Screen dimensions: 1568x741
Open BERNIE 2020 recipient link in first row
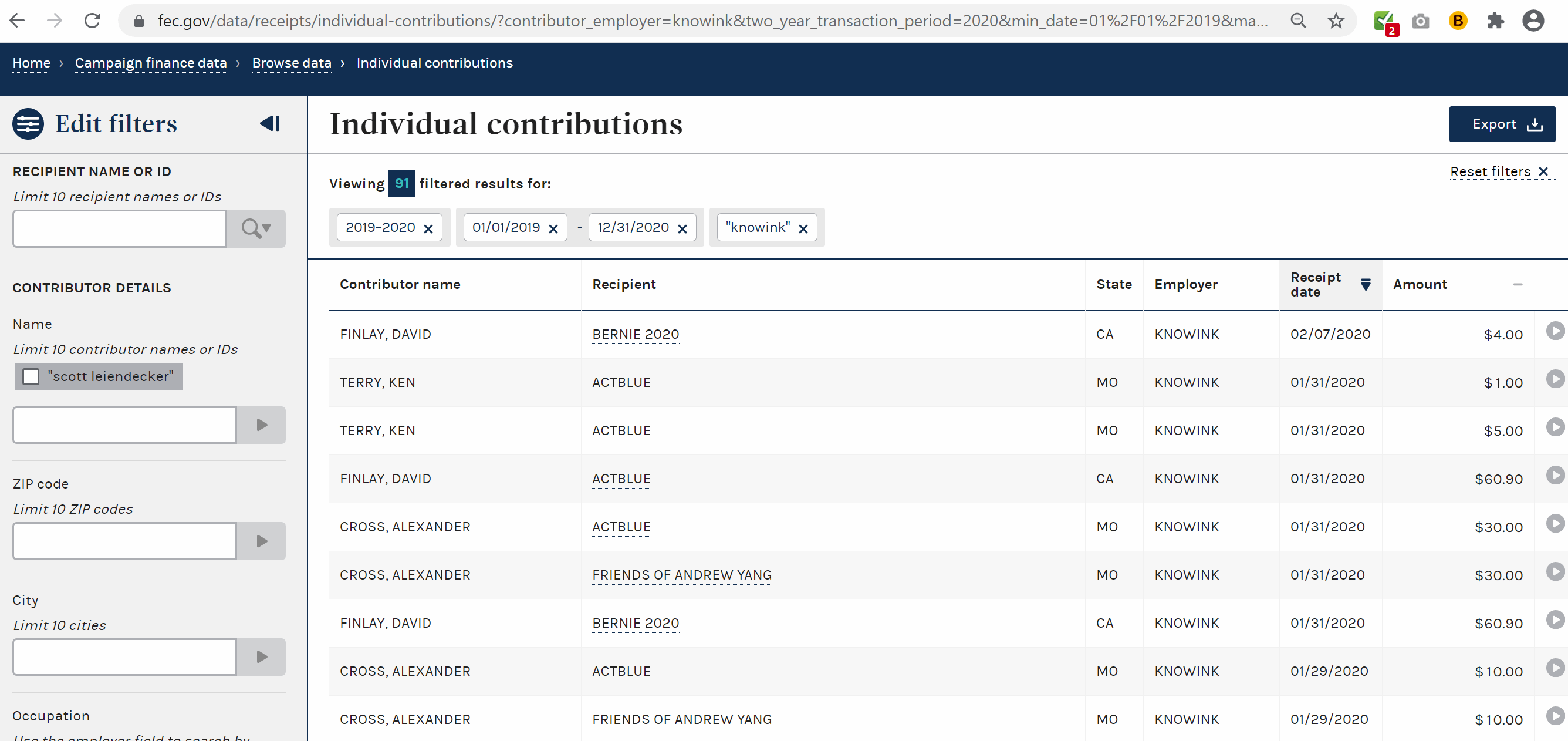pyautogui.click(x=636, y=334)
